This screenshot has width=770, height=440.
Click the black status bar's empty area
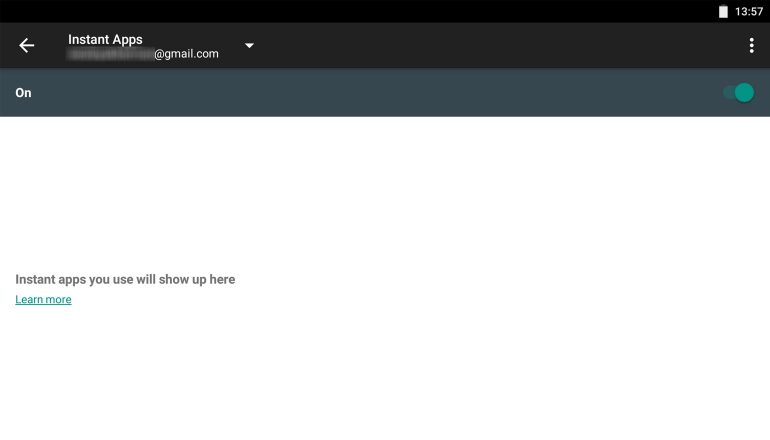pyautogui.click(x=350, y=11)
